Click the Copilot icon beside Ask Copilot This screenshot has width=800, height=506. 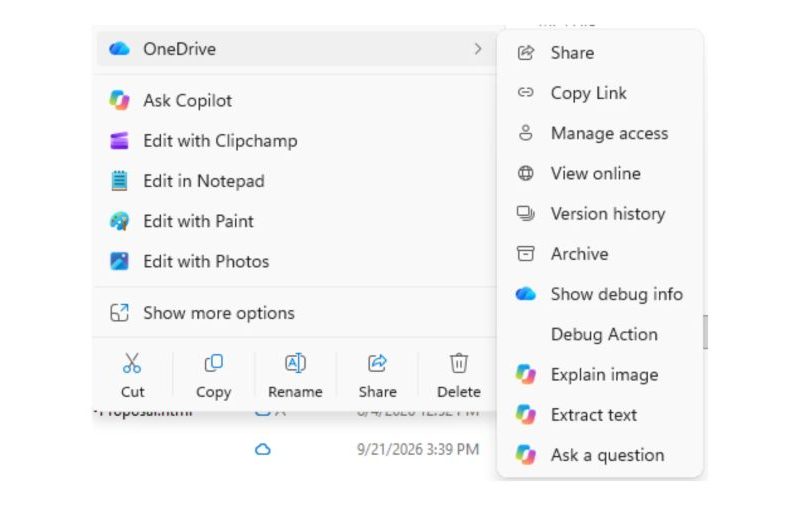(119, 100)
